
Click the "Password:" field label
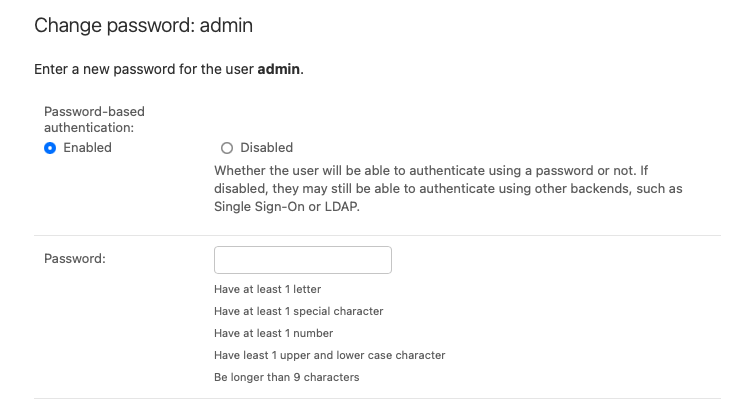75,259
